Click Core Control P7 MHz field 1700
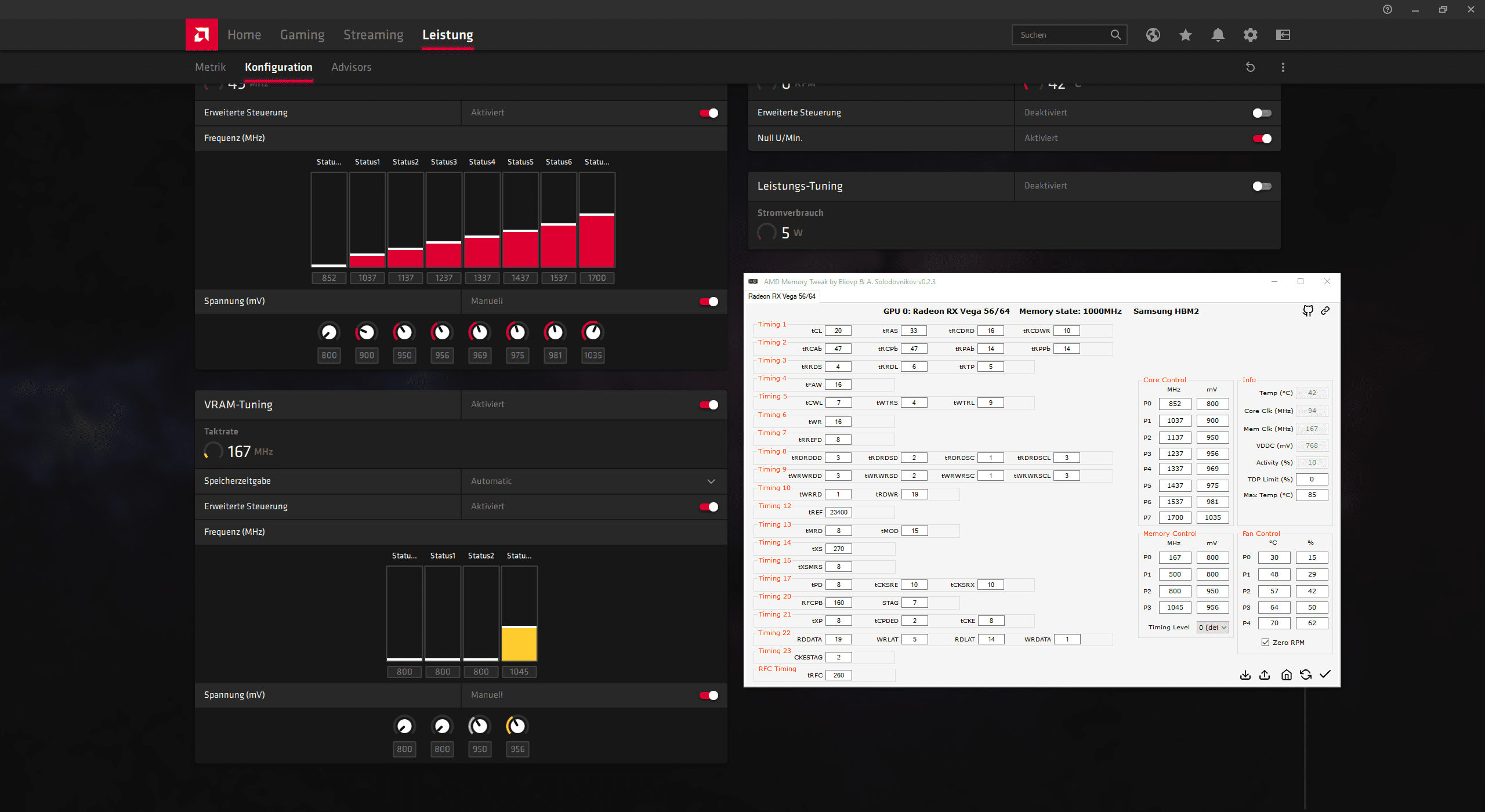Screen dimensions: 1485x812 (x=1175, y=517)
